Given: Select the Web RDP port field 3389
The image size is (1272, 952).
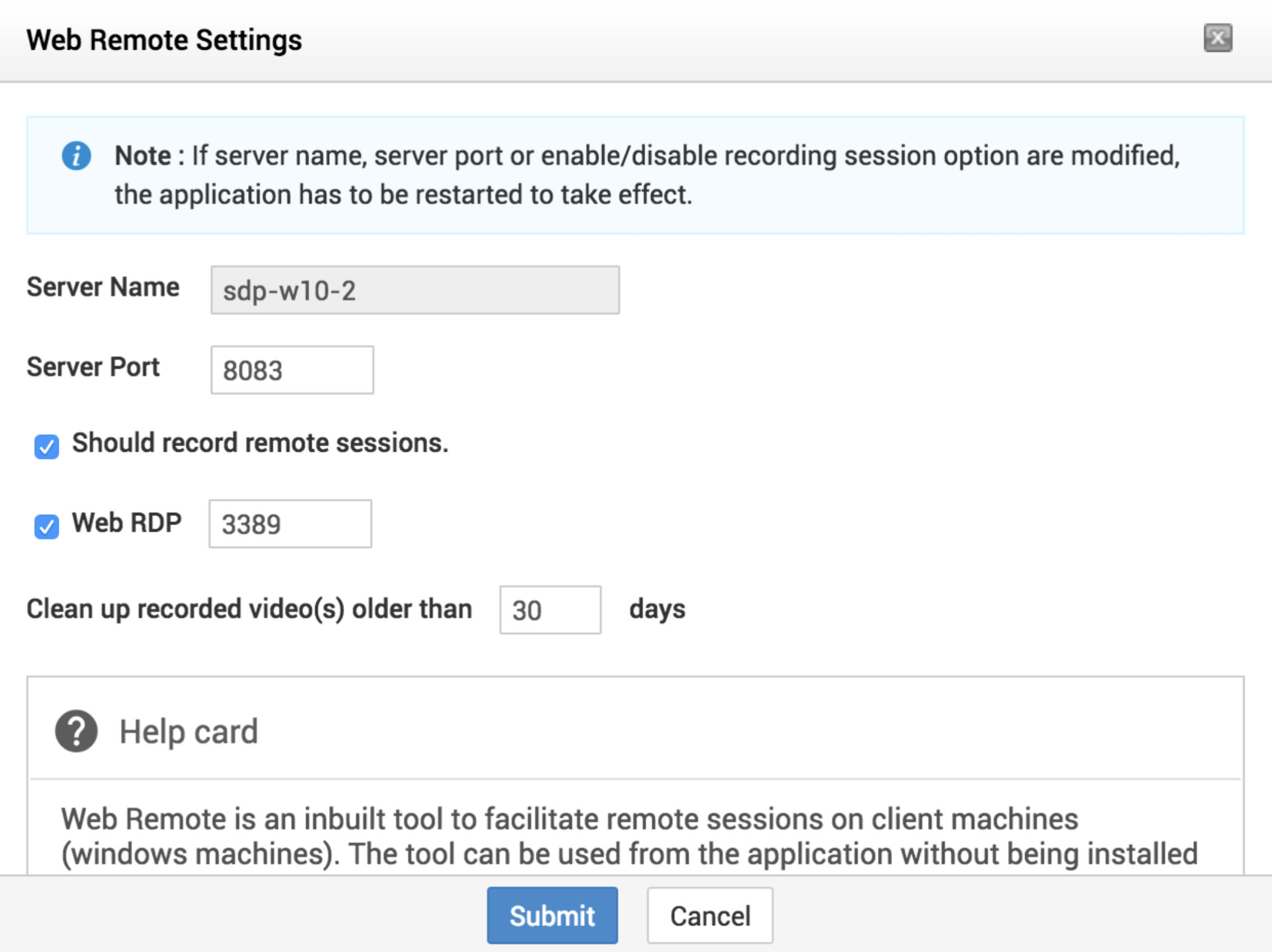Looking at the screenshot, I should tap(290, 524).
